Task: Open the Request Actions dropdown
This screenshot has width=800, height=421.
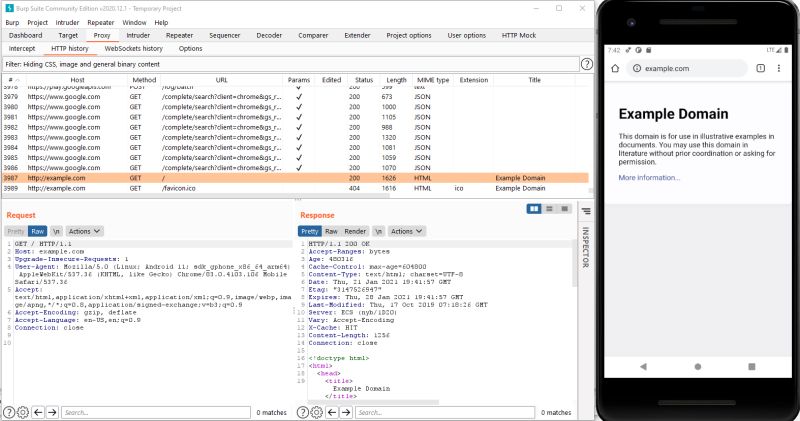Action: point(84,231)
